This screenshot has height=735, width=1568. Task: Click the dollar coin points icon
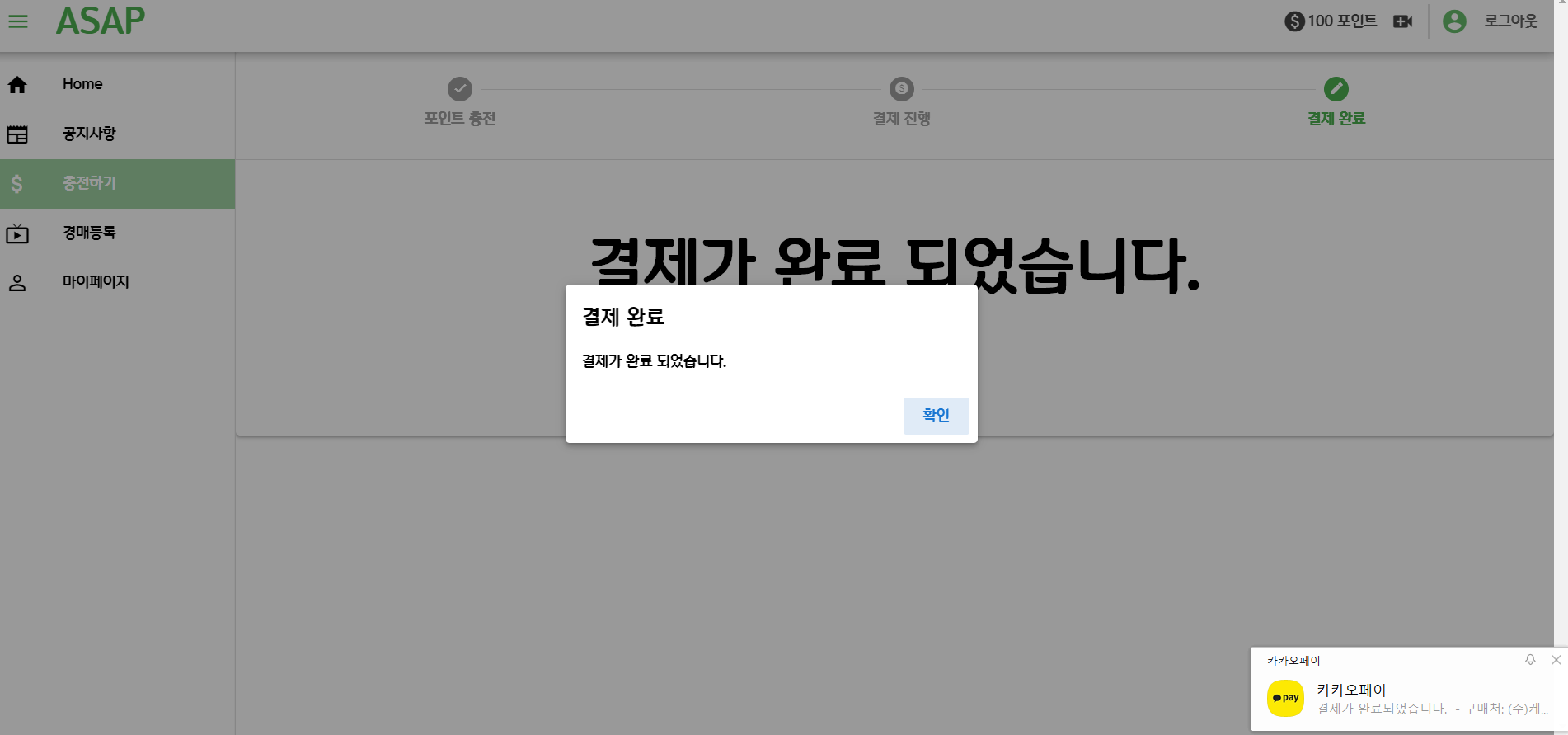coord(1294,21)
